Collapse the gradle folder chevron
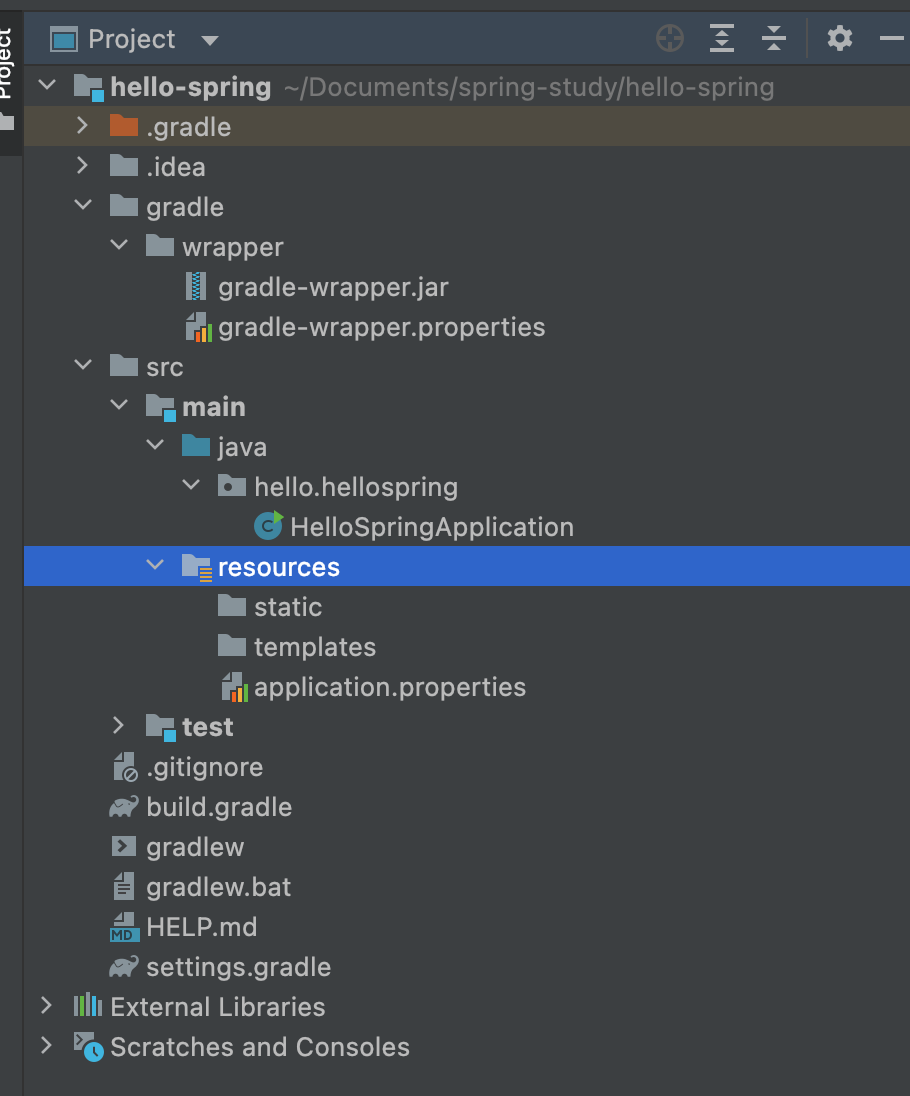This screenshot has width=910, height=1096. click(82, 205)
